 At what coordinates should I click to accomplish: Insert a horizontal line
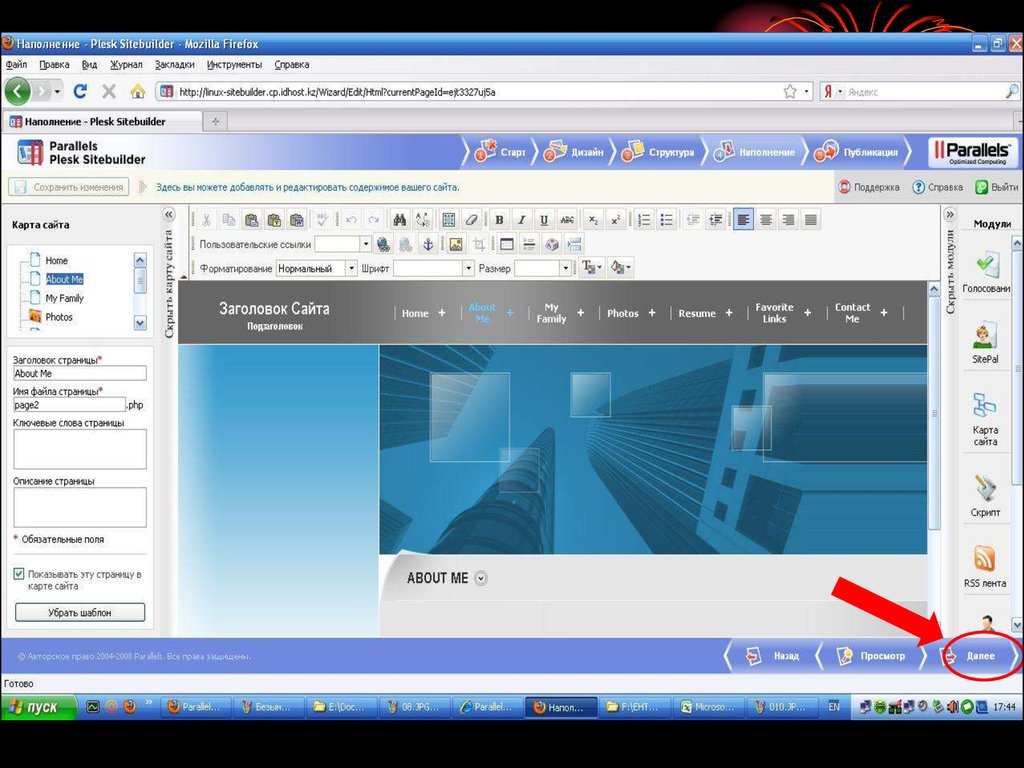529,244
